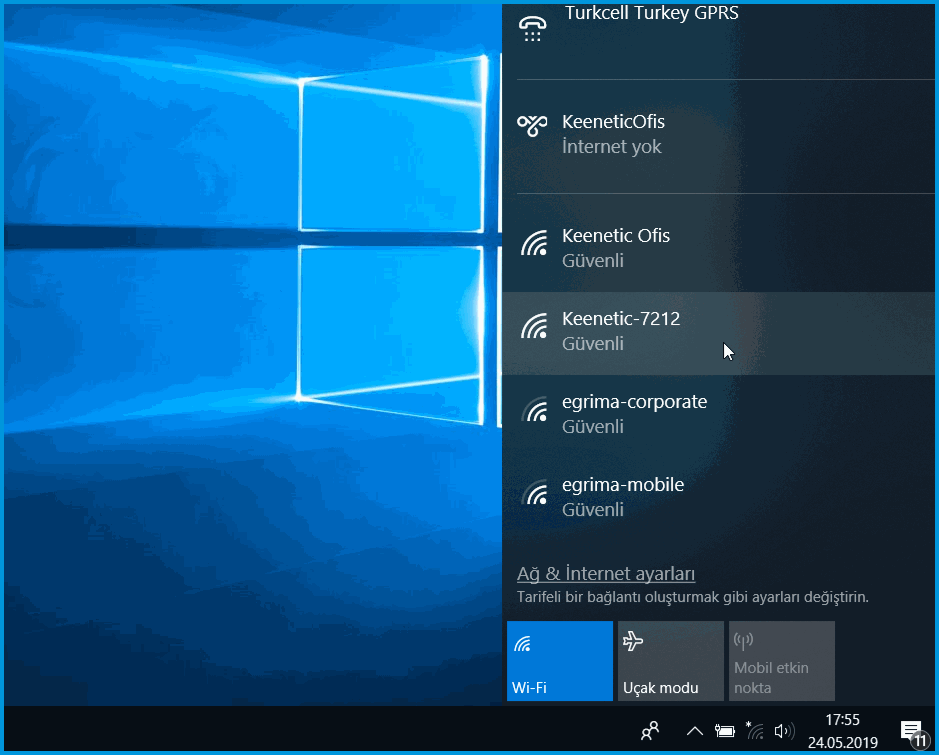Viewport: 939px width, 755px height.
Task: Click the Keenetic Ofis Wi-Fi signal icon
Action: [x=535, y=243]
